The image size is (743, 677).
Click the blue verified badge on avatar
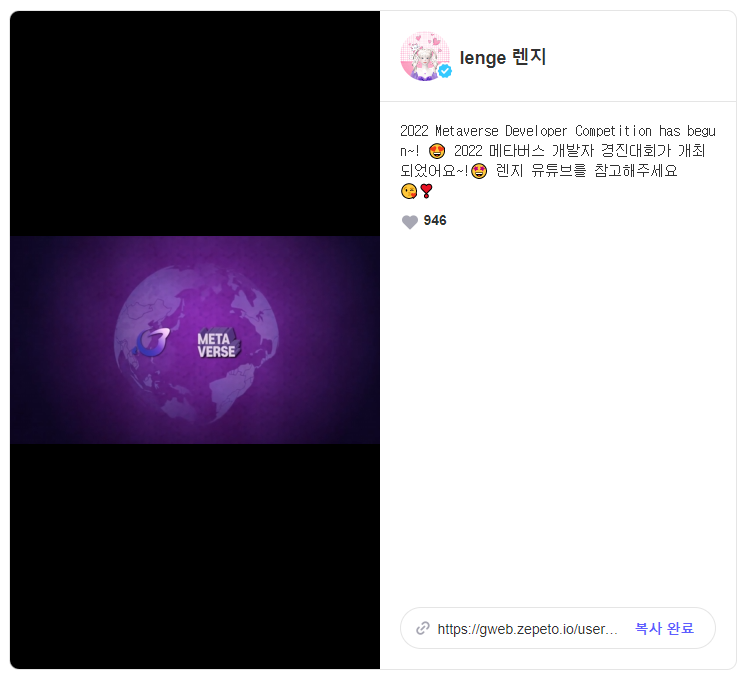[444, 71]
